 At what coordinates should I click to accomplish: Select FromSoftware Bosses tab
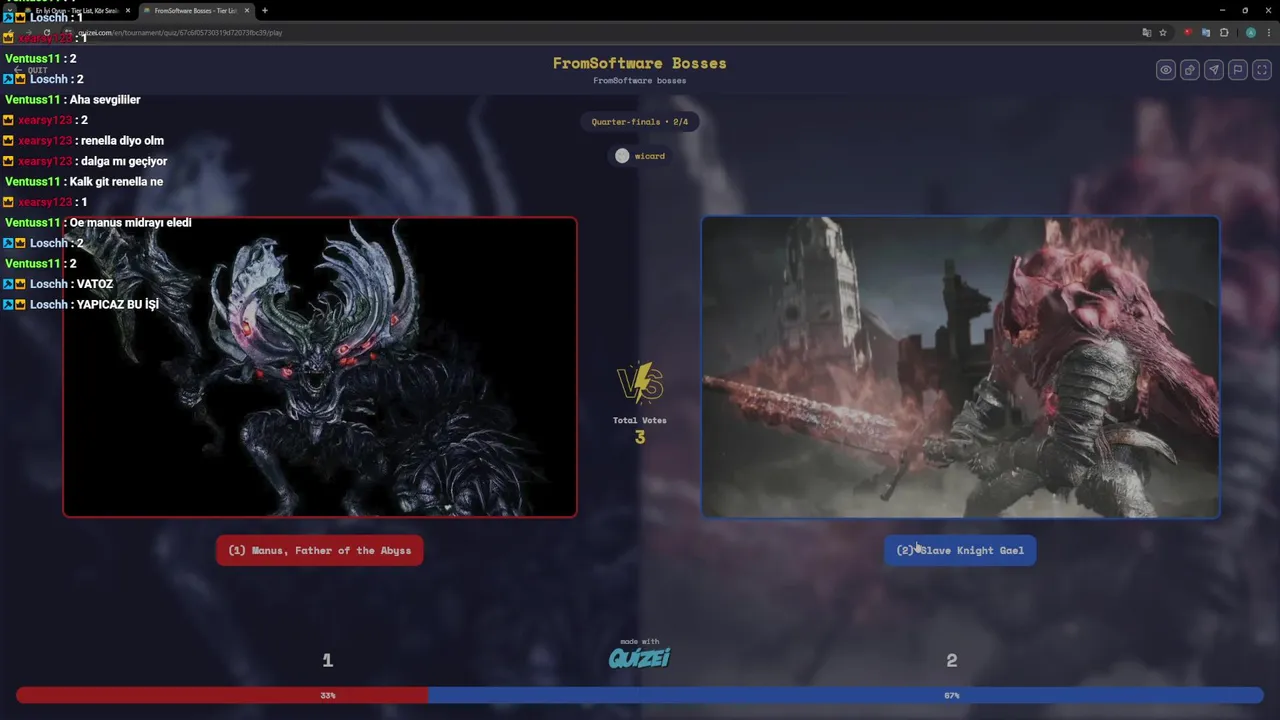(x=195, y=11)
